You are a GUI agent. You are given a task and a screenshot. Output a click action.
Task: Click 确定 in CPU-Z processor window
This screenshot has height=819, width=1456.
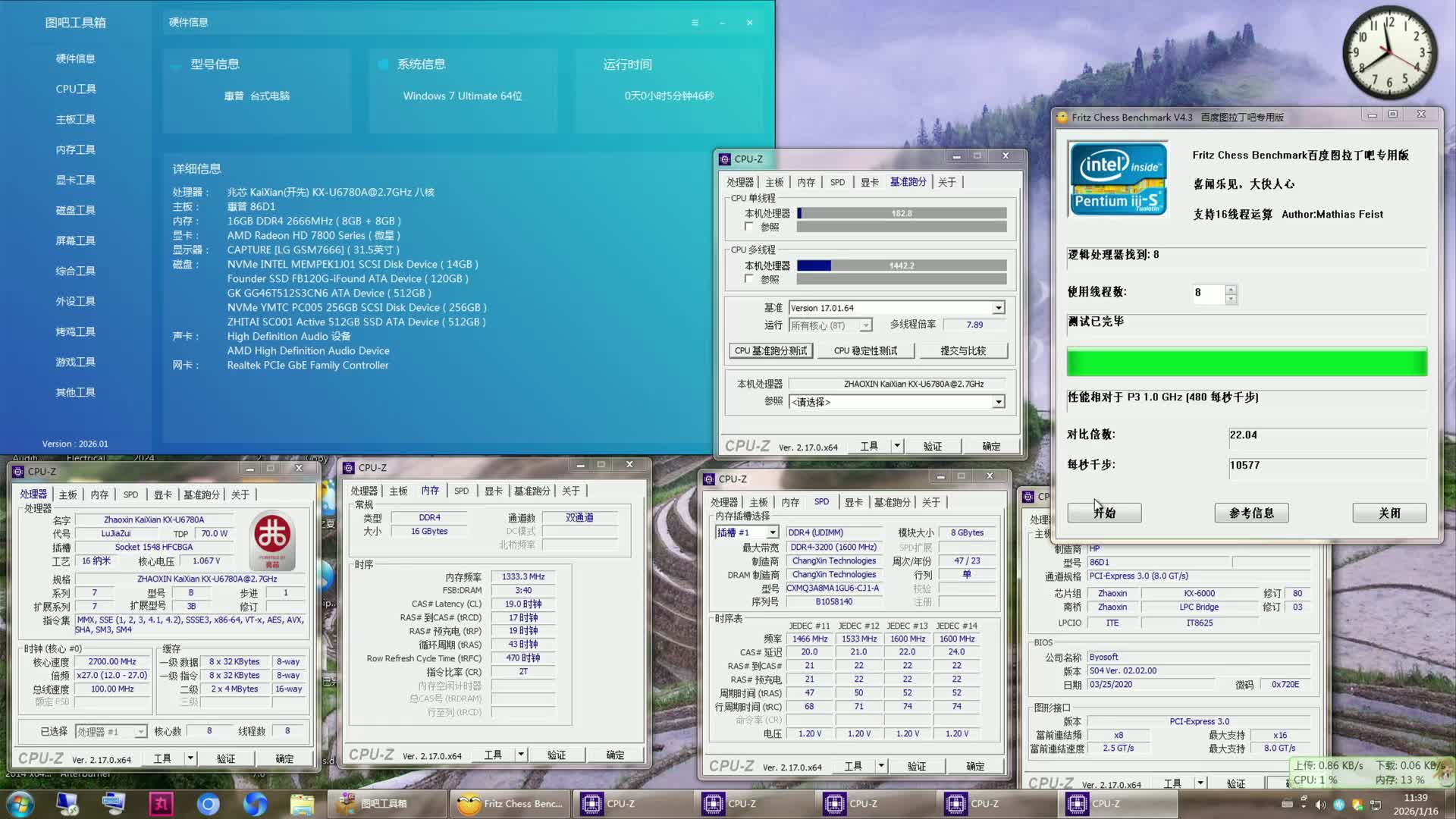point(284,758)
